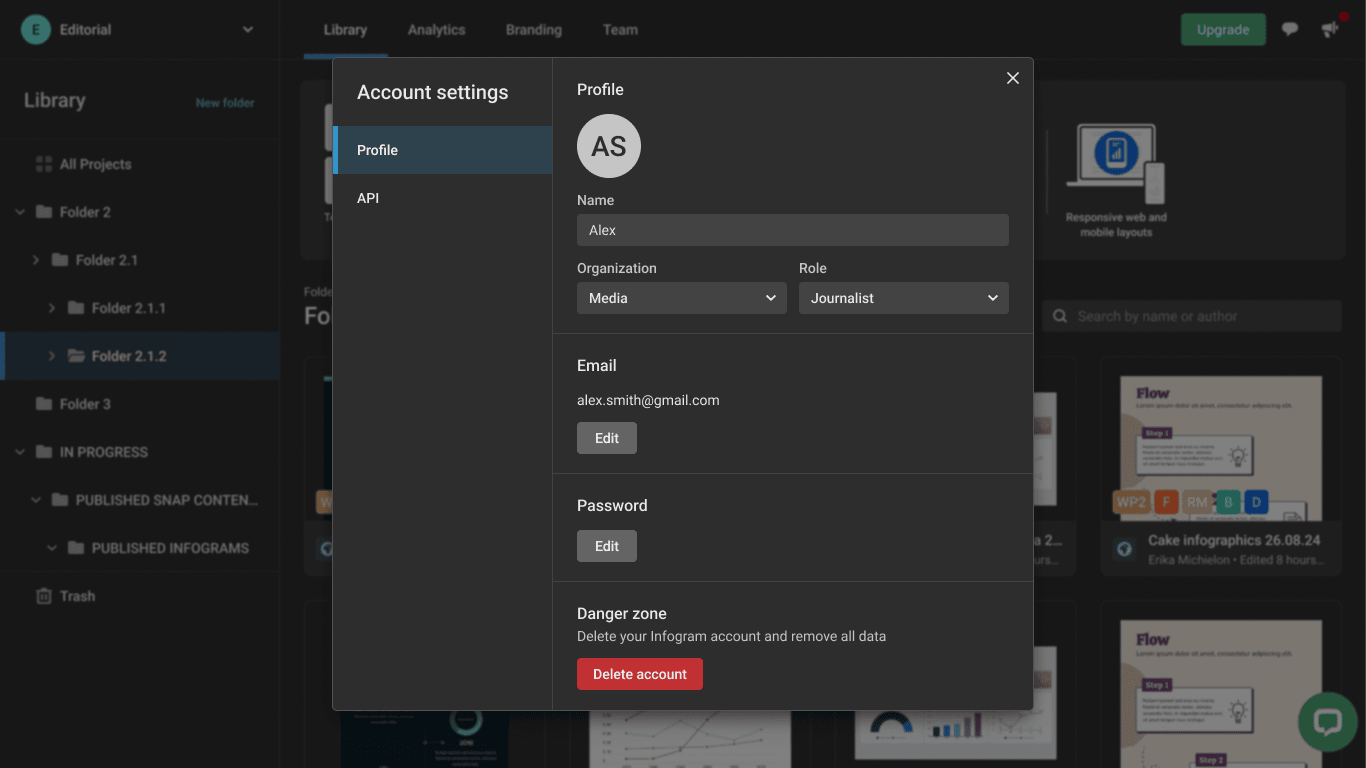Click the search magnifier icon
This screenshot has width=1366, height=768.
[1060, 316]
